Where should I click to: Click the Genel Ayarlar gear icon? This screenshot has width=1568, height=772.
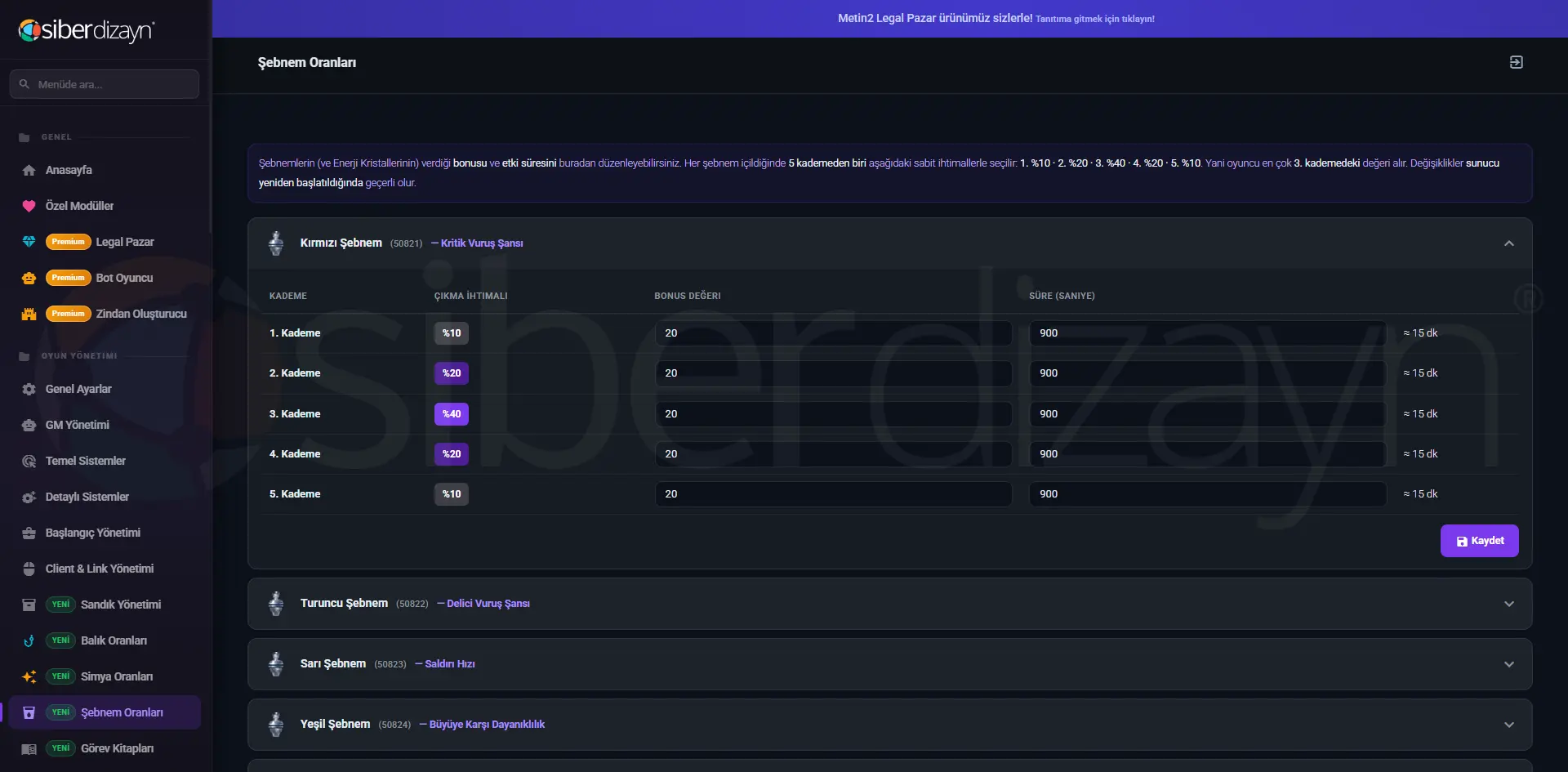(29, 389)
